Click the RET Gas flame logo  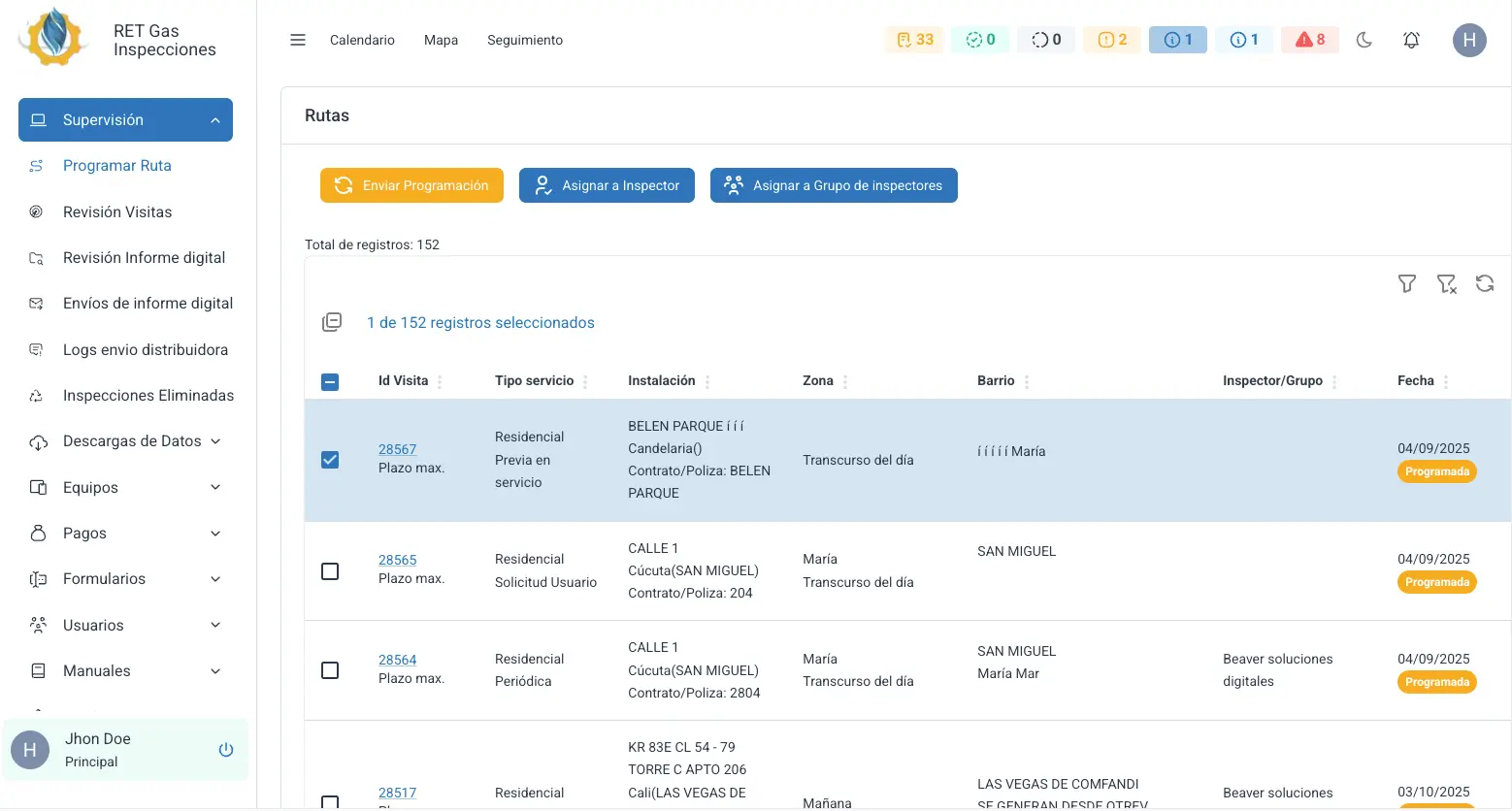[x=53, y=37]
